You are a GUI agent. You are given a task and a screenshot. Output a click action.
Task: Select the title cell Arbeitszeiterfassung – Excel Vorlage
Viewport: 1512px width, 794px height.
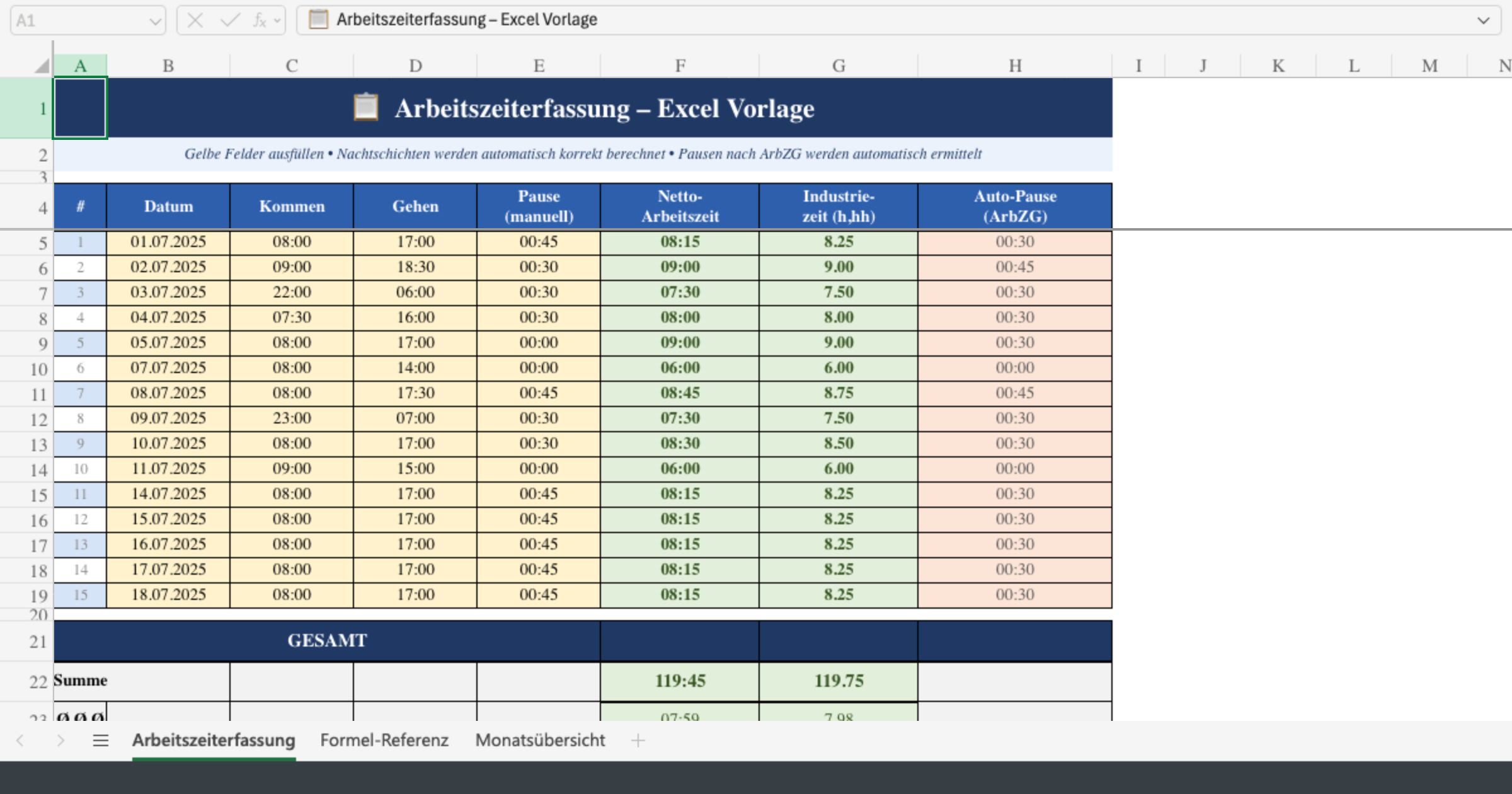coord(583,108)
